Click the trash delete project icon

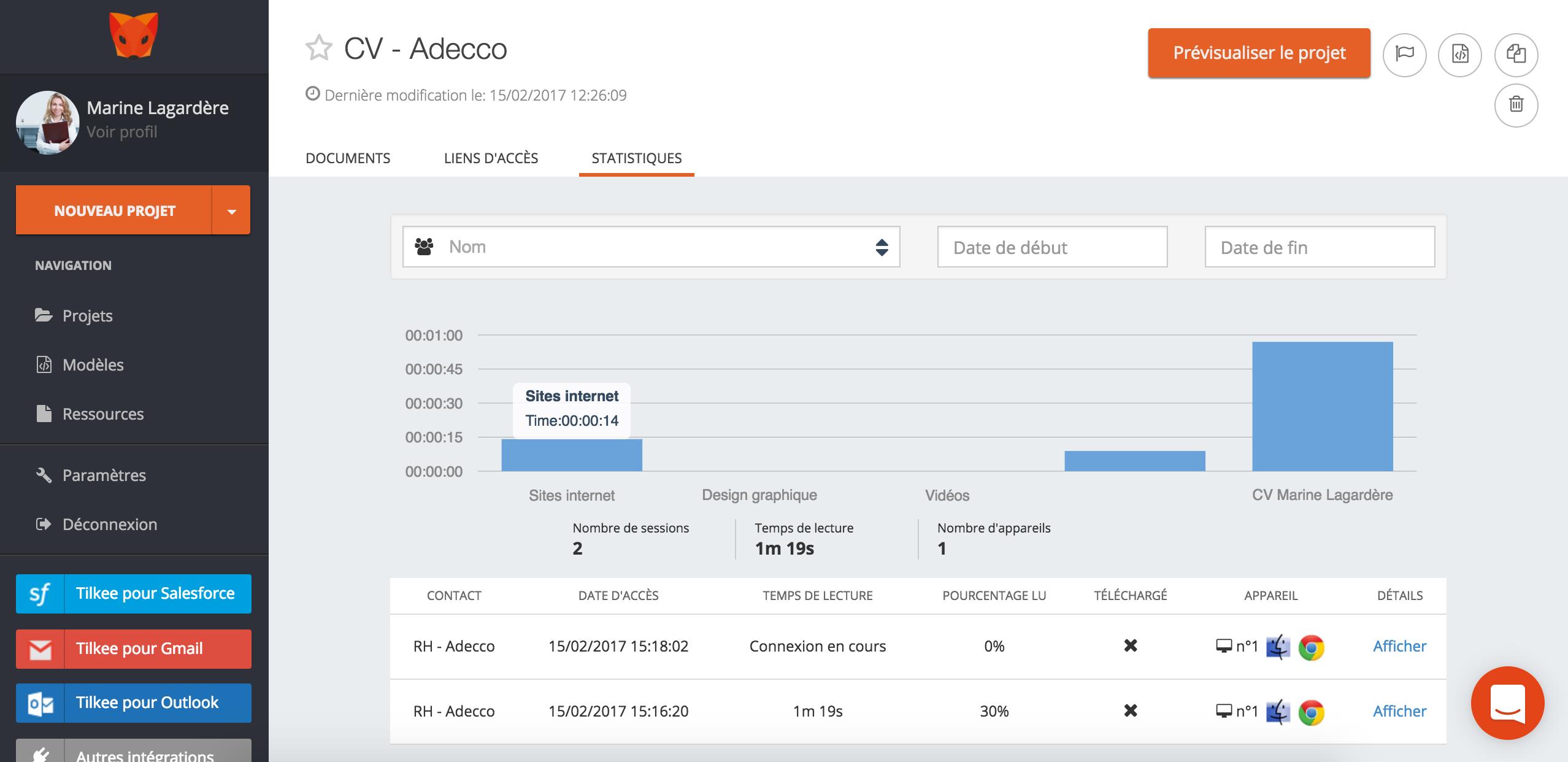tap(1516, 105)
